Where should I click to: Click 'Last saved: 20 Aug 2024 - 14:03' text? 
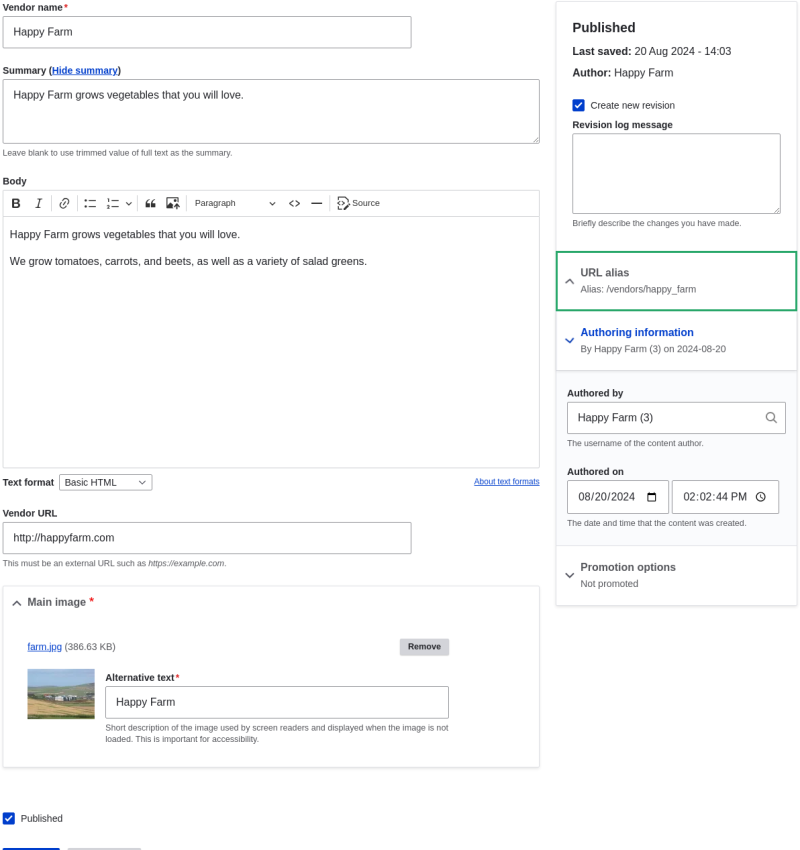click(651, 51)
